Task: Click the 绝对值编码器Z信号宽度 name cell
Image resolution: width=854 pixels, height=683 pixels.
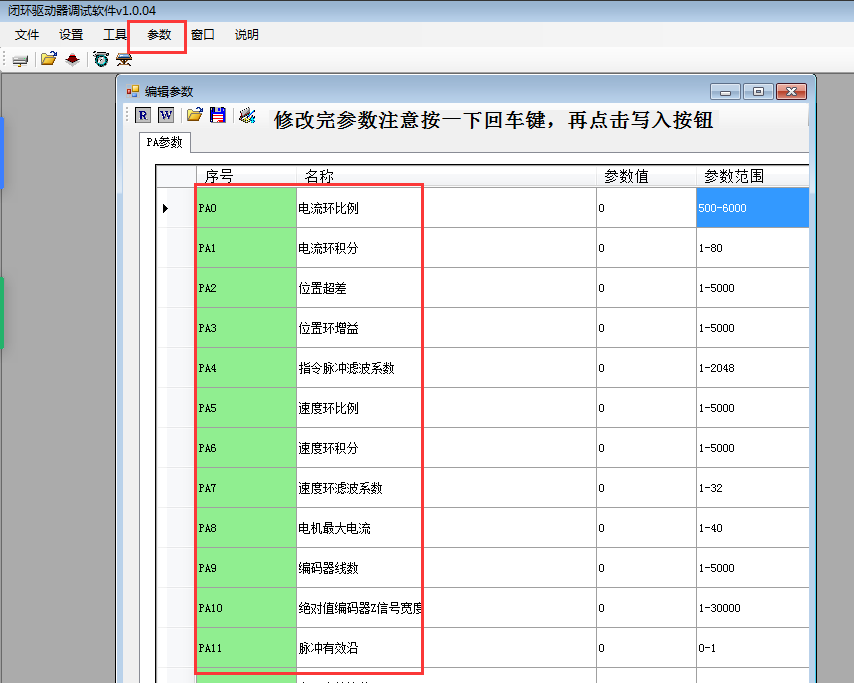Action: (446, 608)
